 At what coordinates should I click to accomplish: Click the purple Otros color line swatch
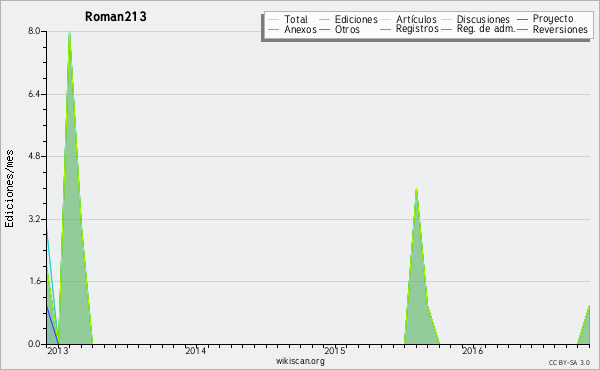[324, 29]
